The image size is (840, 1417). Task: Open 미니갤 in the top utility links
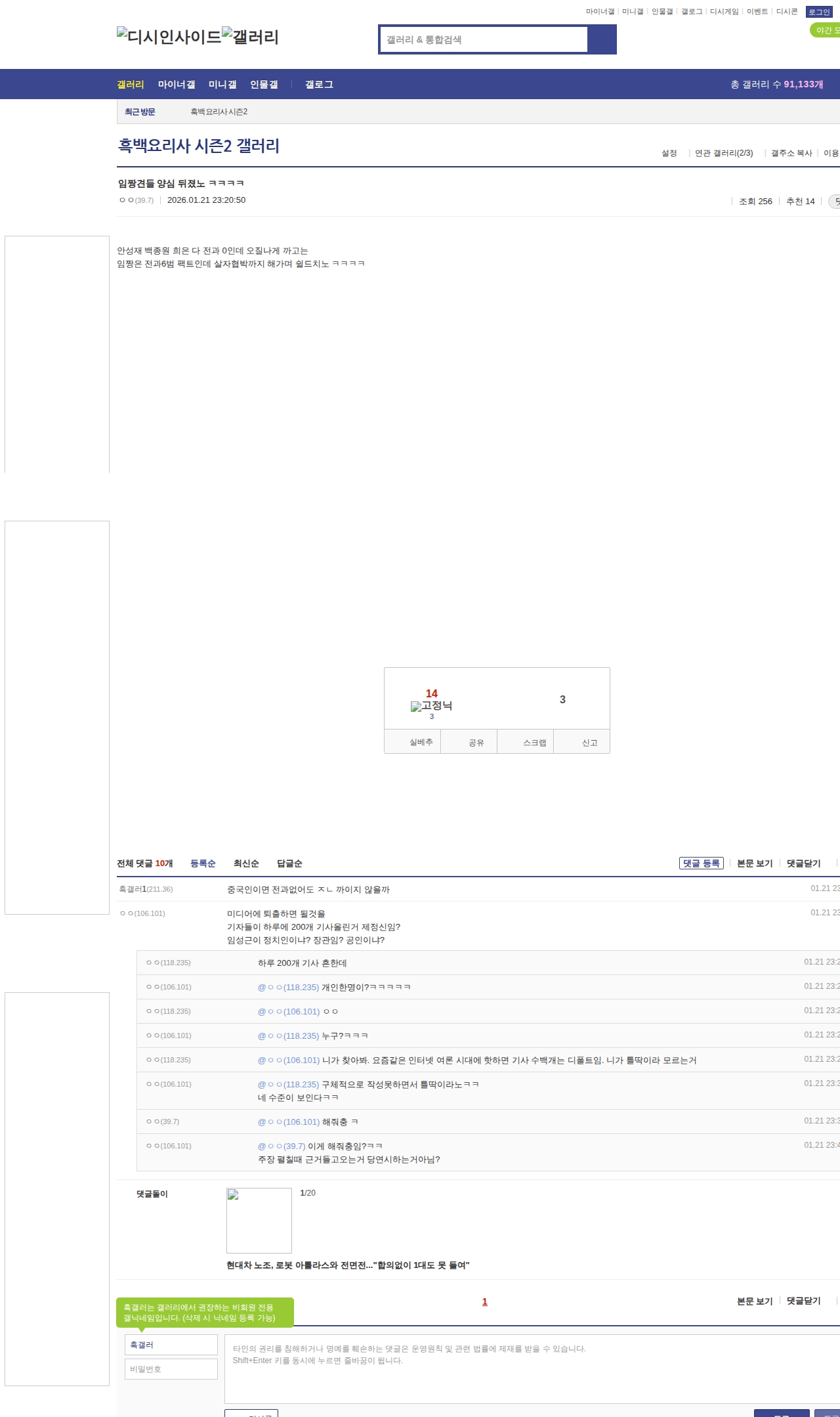tap(633, 12)
